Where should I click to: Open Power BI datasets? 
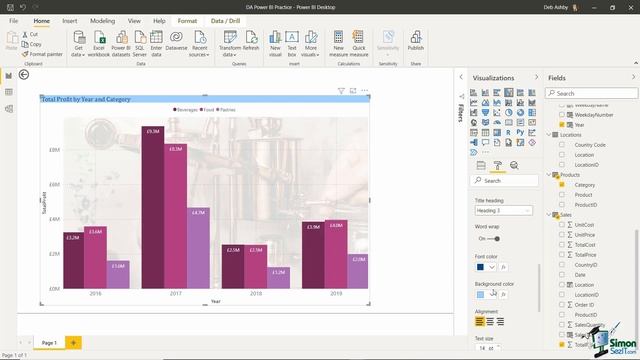(121, 44)
